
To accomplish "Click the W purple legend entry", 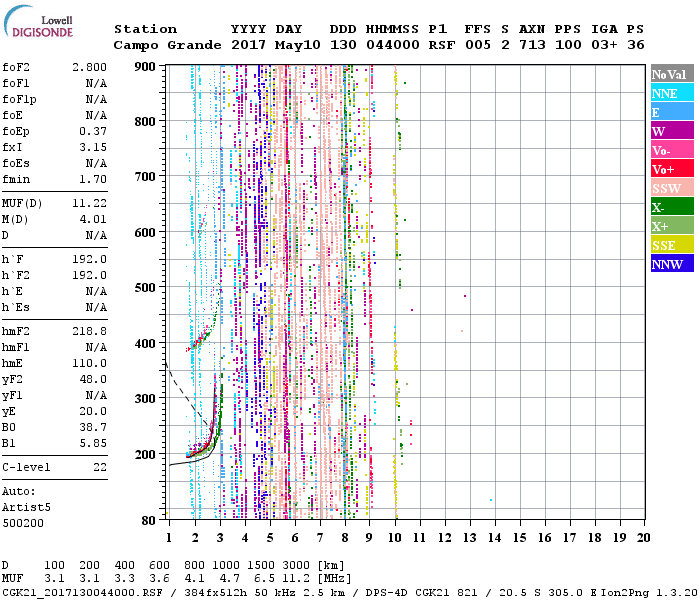I will (x=672, y=131).
